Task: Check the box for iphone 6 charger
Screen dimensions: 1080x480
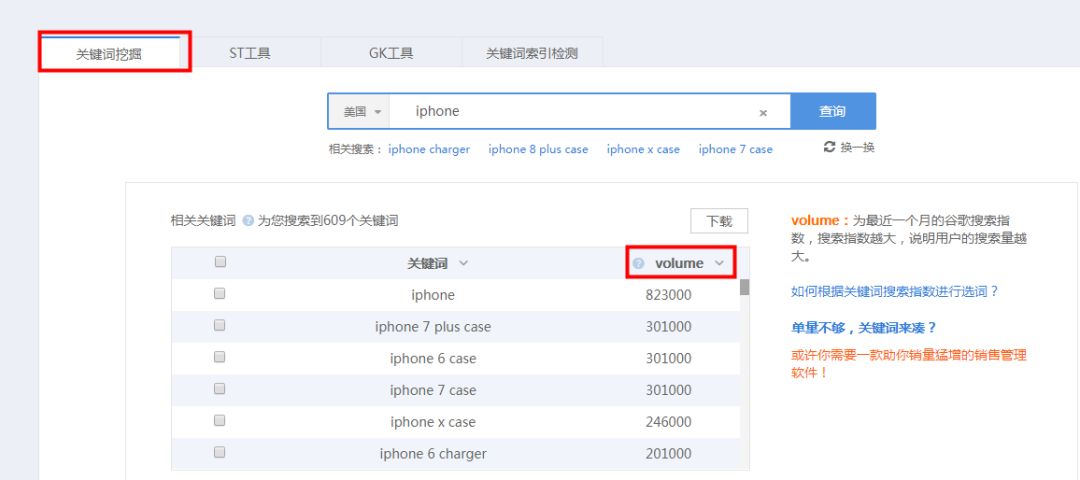Action: click(x=220, y=452)
